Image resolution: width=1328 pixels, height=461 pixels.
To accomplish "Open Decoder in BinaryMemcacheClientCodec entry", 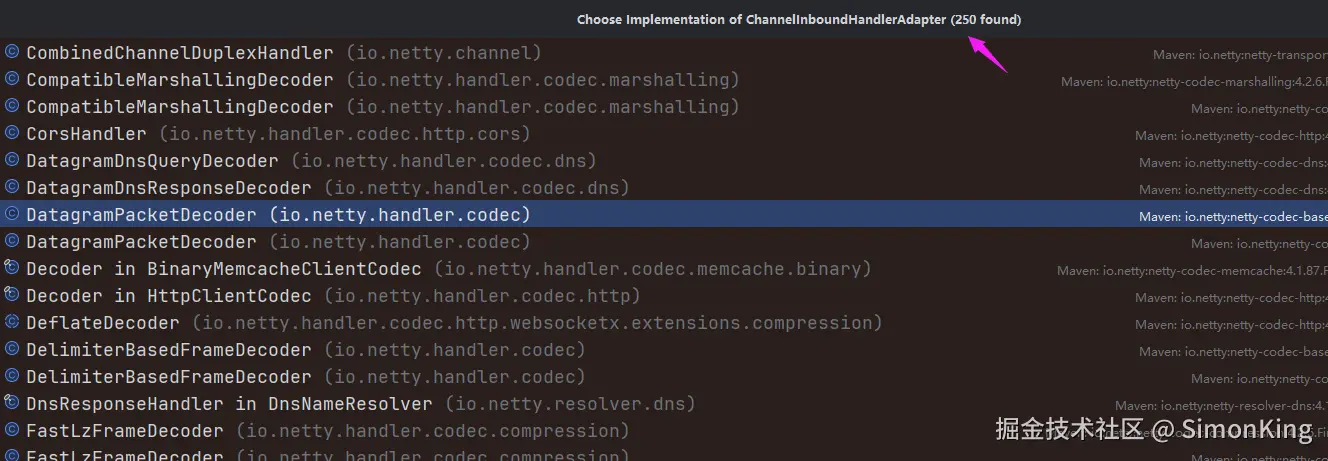I will pos(223,269).
